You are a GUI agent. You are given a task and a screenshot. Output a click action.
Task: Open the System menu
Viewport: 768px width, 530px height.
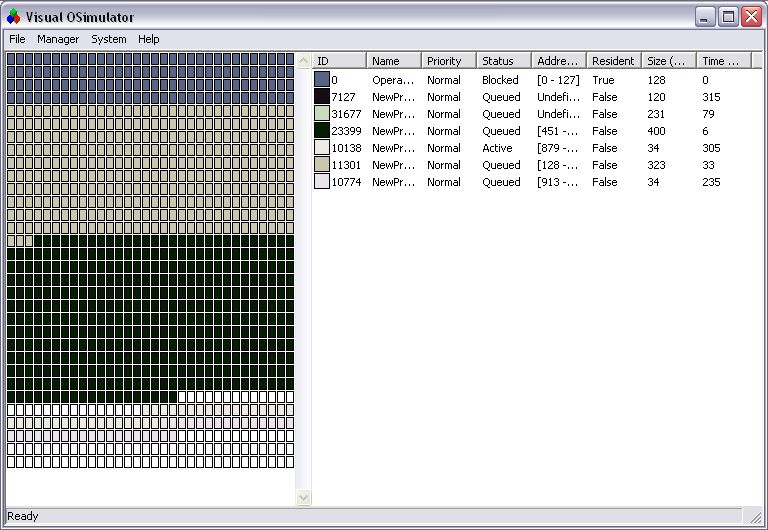click(109, 39)
